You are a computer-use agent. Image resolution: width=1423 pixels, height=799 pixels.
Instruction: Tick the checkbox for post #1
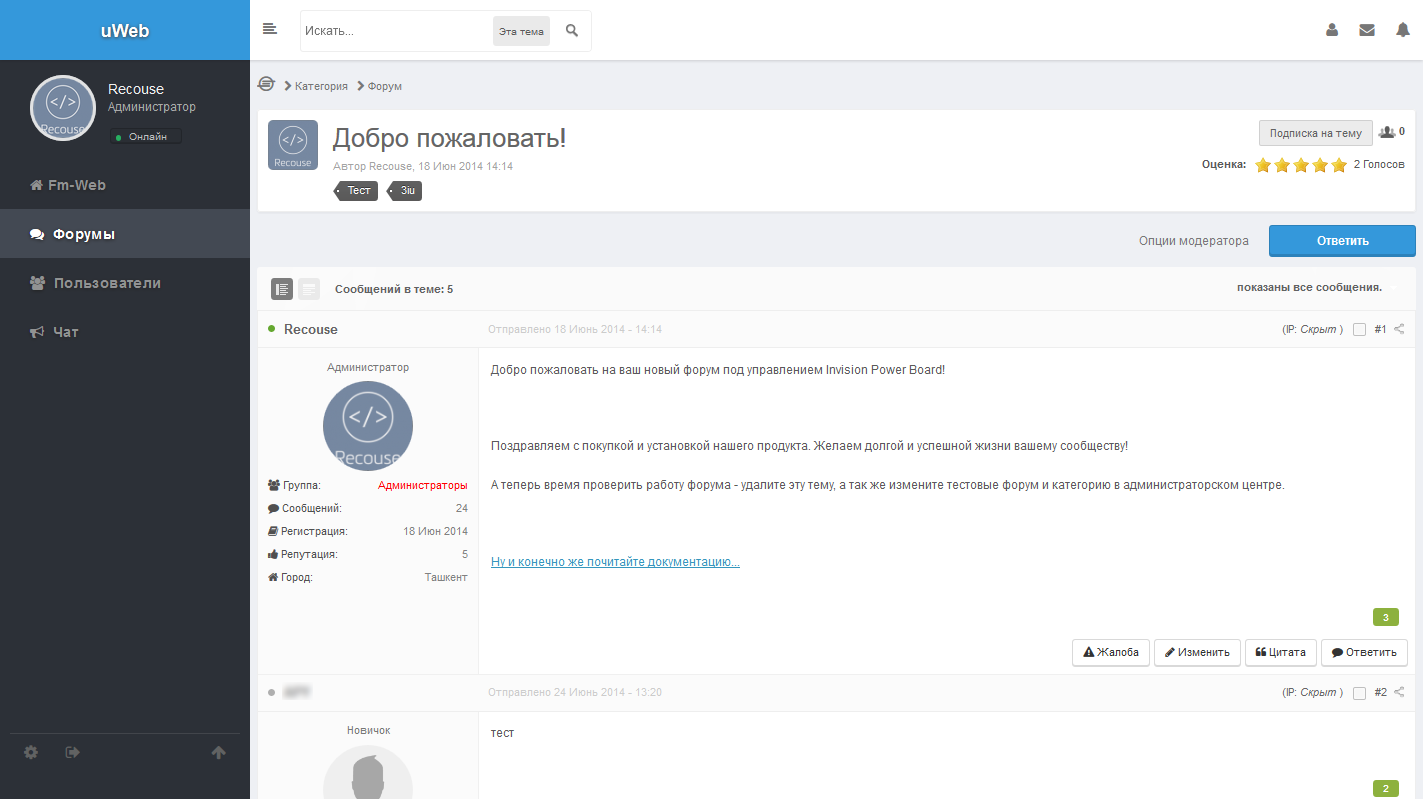point(1359,330)
